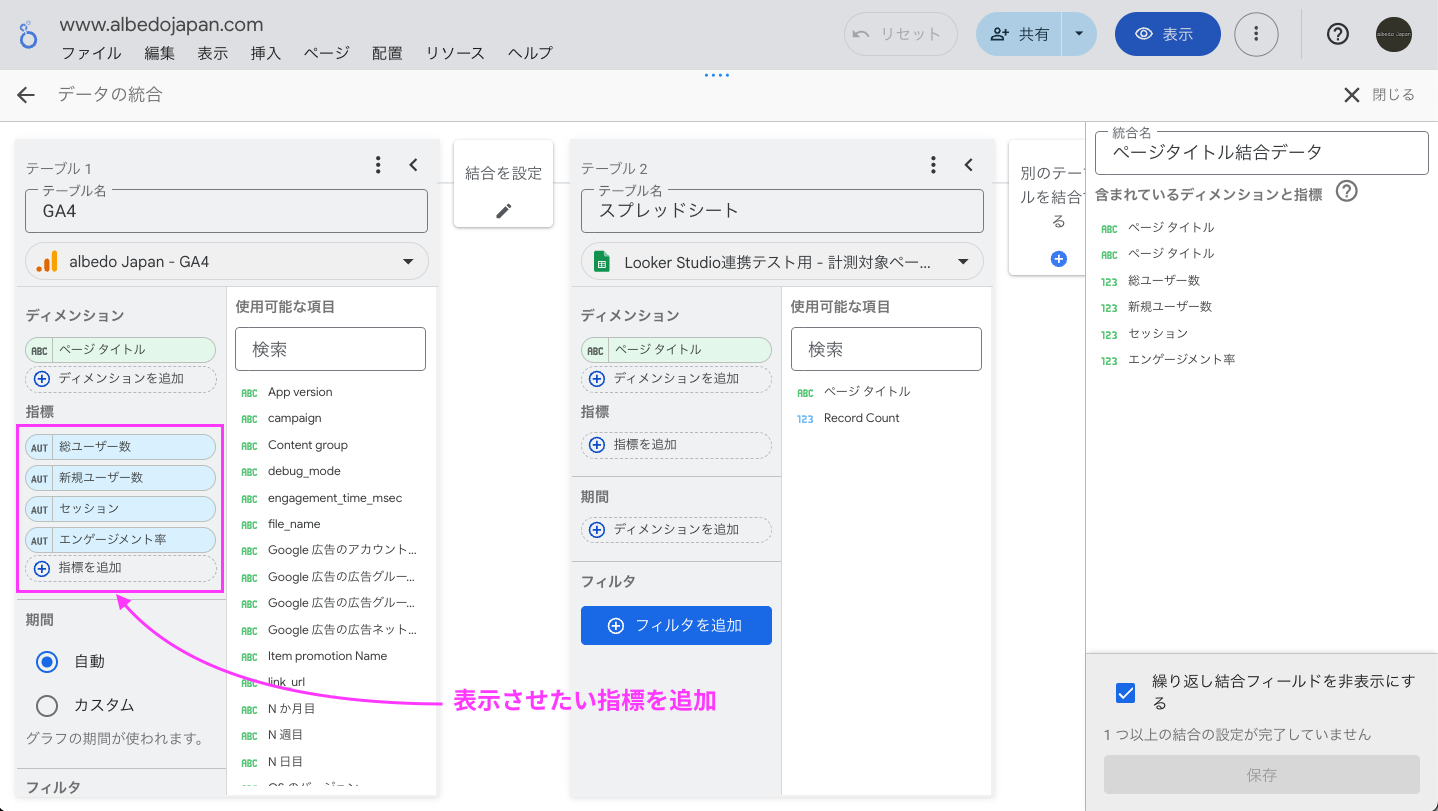
Task: Collapse Table 1 panel with the chevron
Action: tap(413, 164)
